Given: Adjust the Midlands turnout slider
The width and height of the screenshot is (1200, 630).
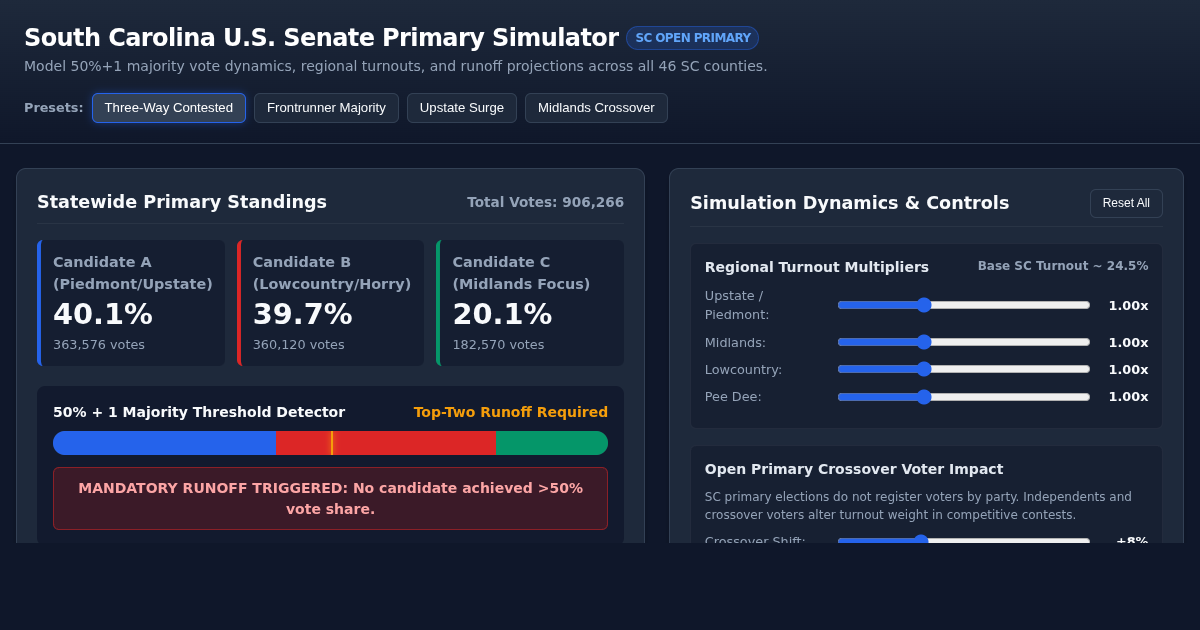Looking at the screenshot, I should pyautogui.click(x=964, y=342).
